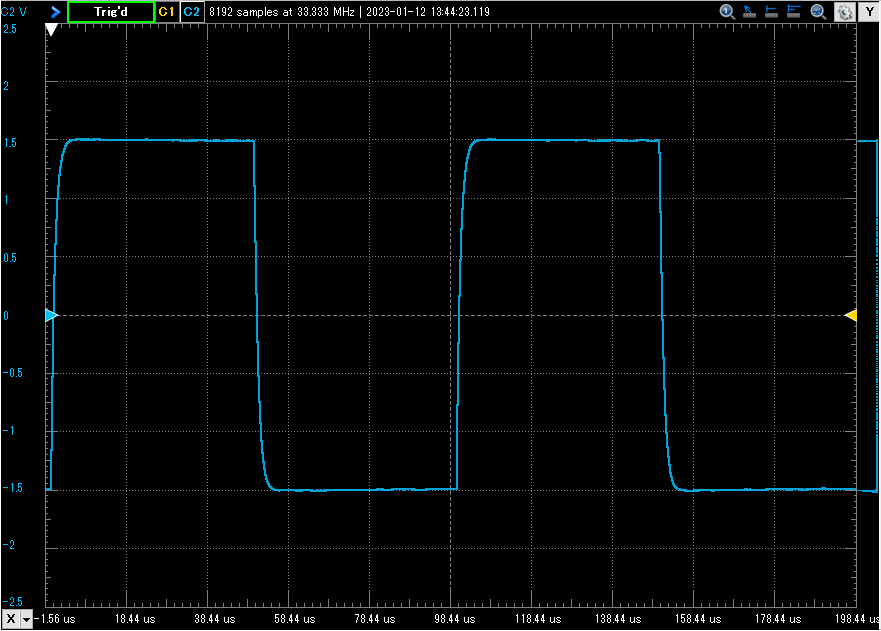The image size is (881, 631).
Task: Select the blue C2 channel button
Action: [x=192, y=12]
